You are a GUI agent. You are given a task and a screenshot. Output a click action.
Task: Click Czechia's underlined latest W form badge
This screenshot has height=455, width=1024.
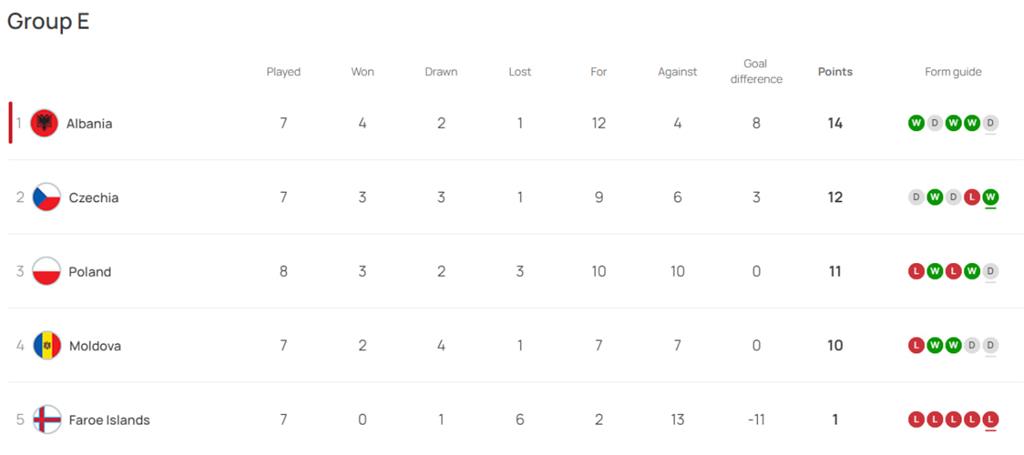(990, 198)
